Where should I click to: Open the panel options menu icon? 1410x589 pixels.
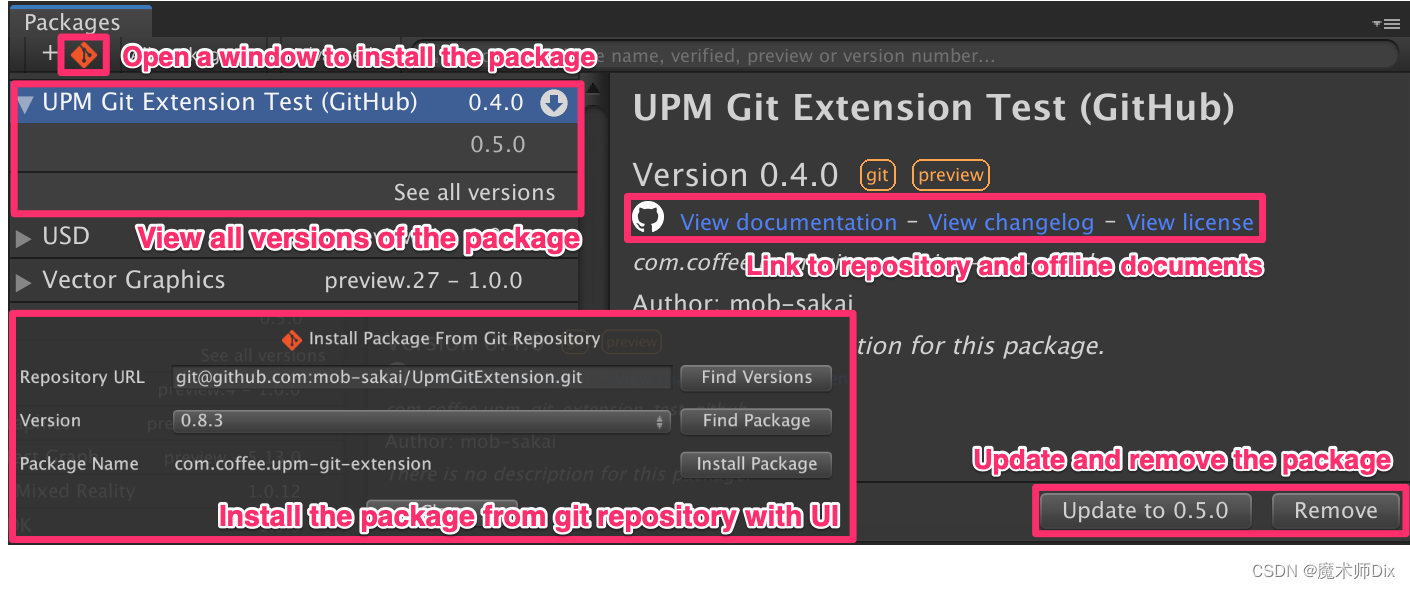(x=1386, y=24)
